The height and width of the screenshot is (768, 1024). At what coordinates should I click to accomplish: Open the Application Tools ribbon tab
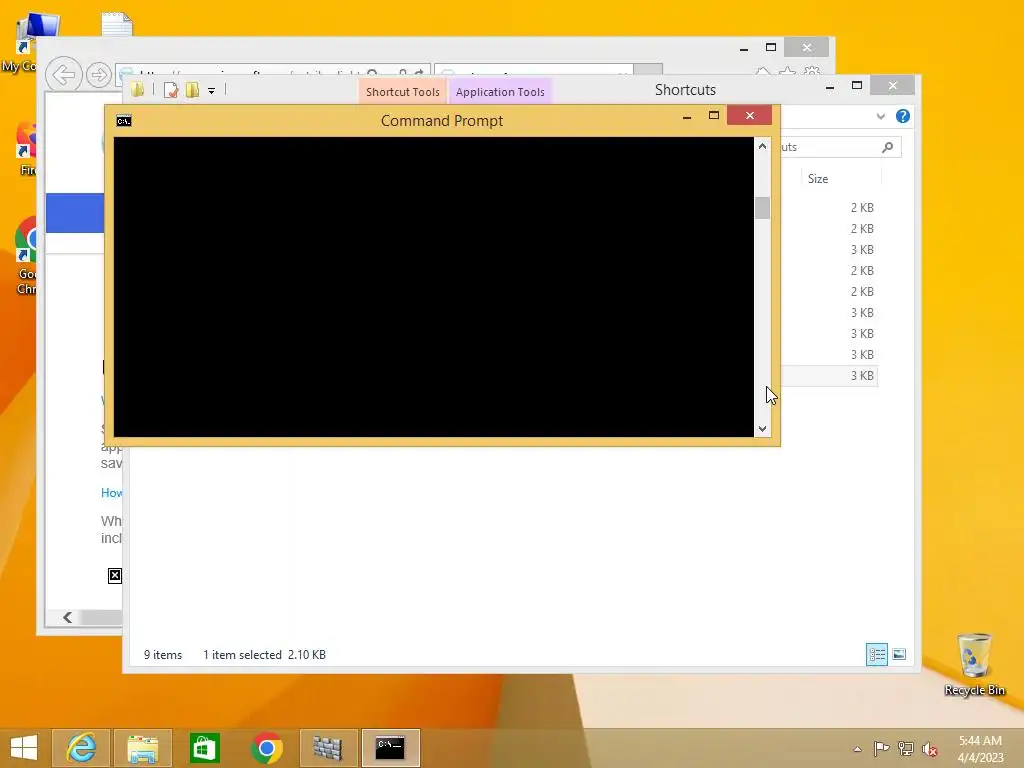tap(500, 92)
